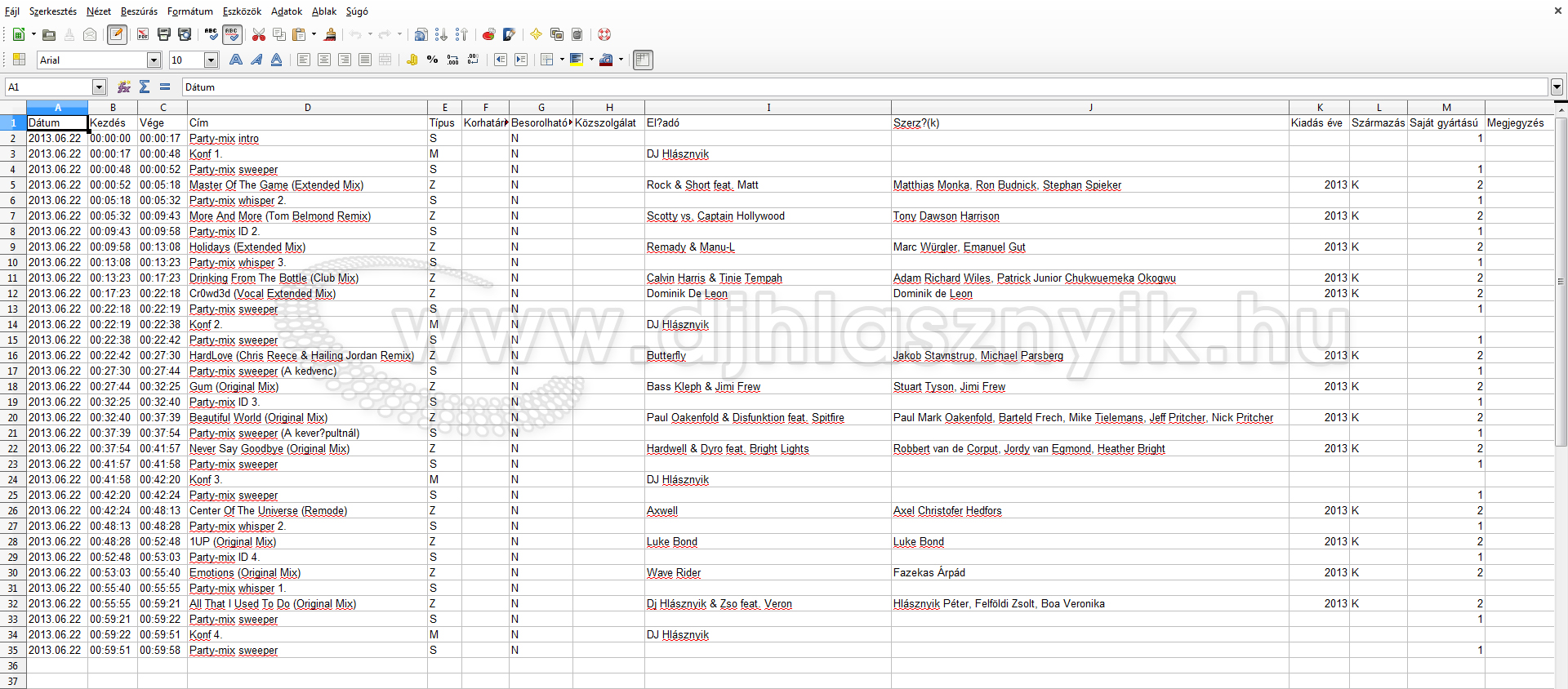
Task: Open the font name dropdown
Action: point(154,60)
